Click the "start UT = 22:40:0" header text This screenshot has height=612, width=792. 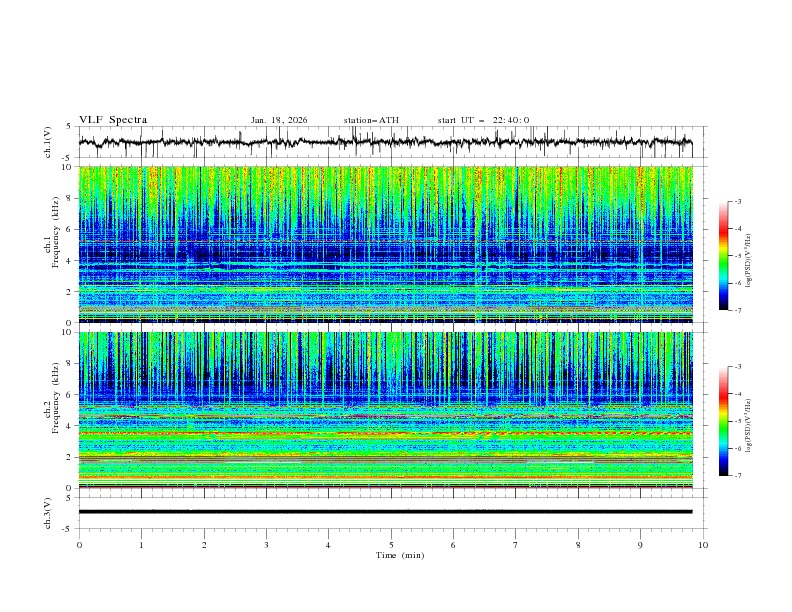click(483, 120)
